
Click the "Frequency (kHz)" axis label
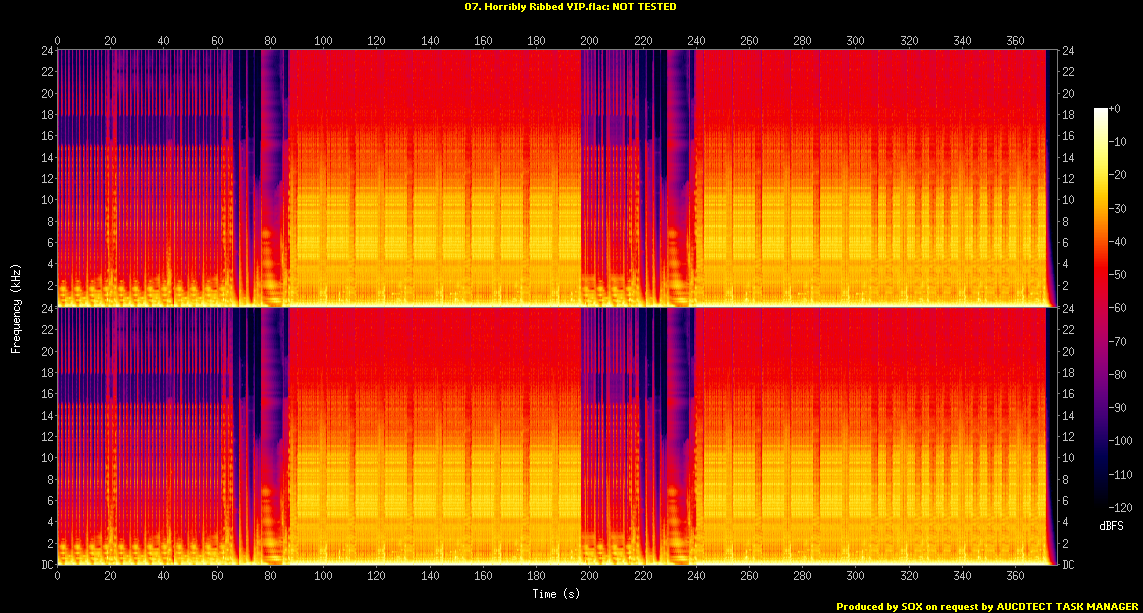(x=16, y=306)
